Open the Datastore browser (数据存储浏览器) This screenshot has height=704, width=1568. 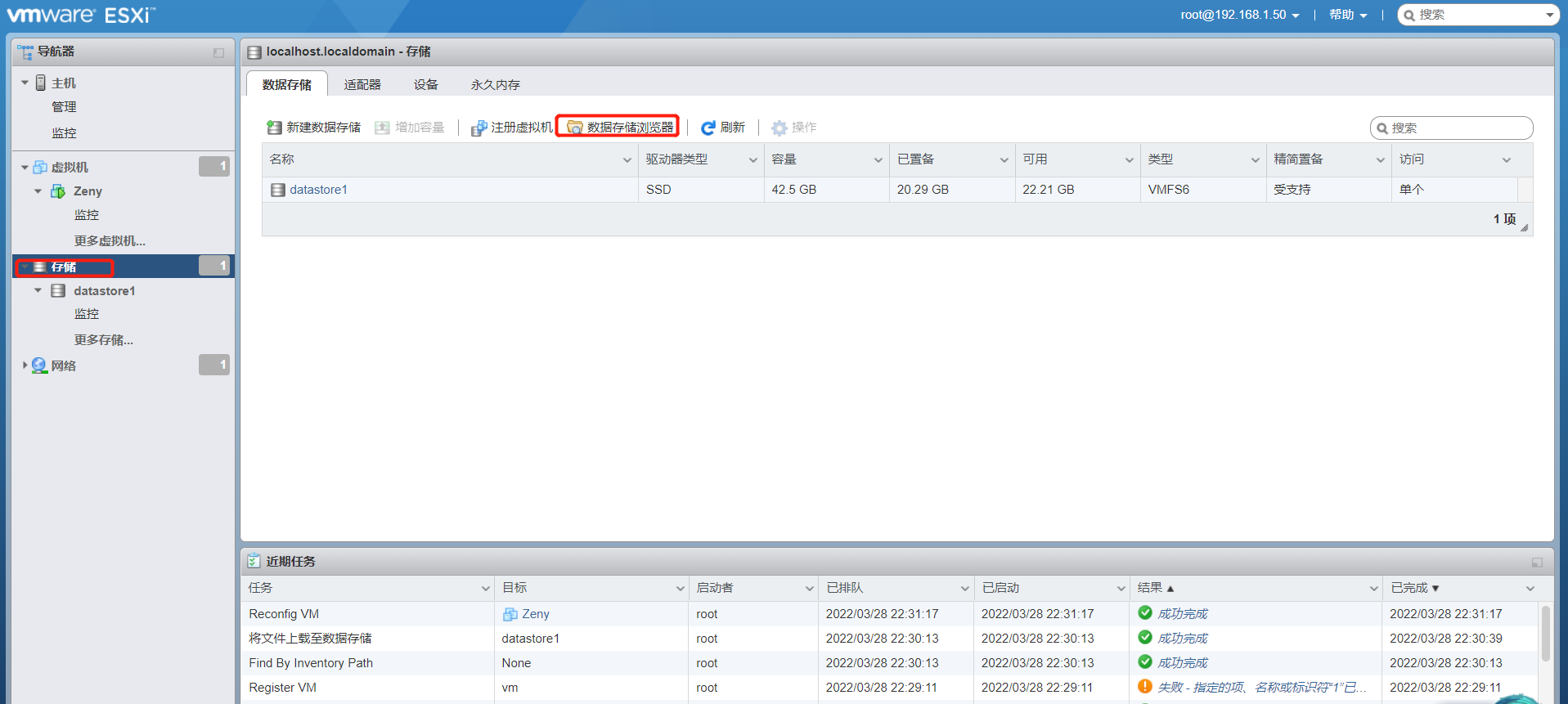[619, 128]
